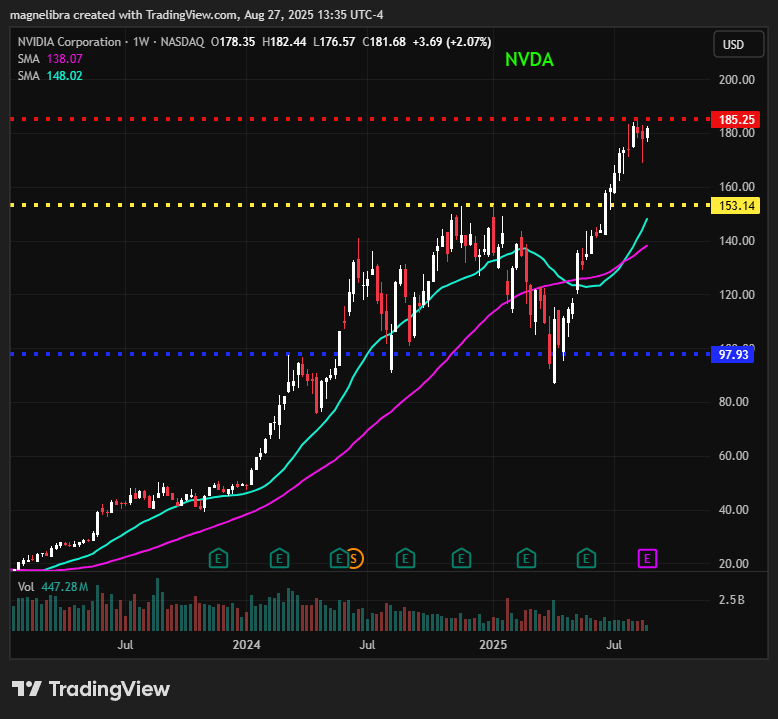Click the 200.00 price axis label
Image resolution: width=778 pixels, height=719 pixels.
[736, 80]
